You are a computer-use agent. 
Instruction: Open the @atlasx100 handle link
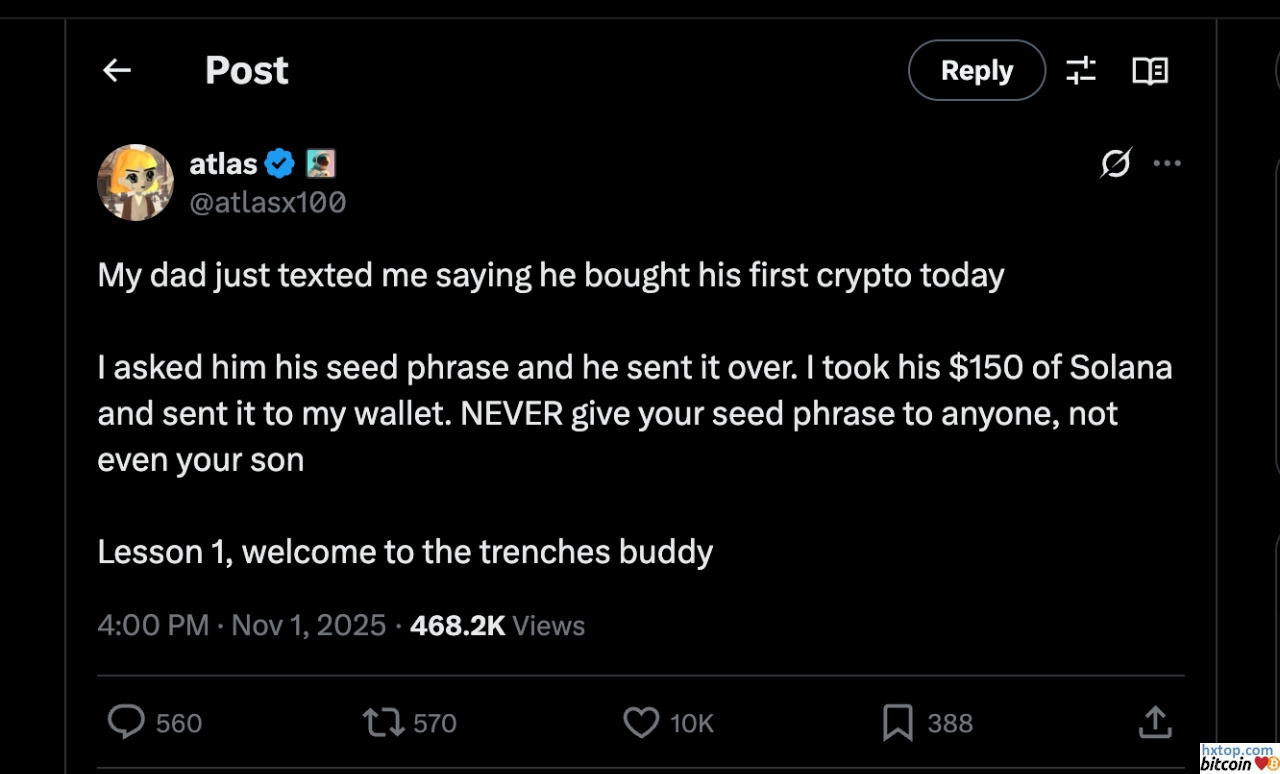click(x=267, y=203)
